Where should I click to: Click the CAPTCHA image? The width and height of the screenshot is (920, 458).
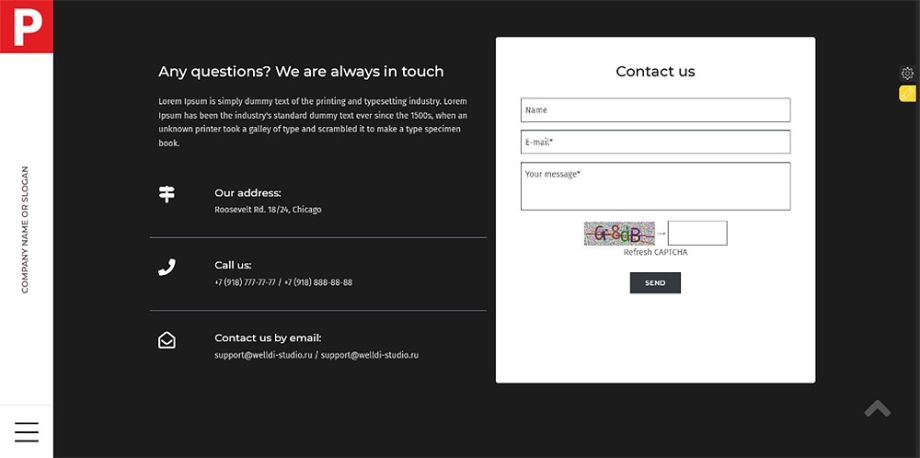coord(619,234)
